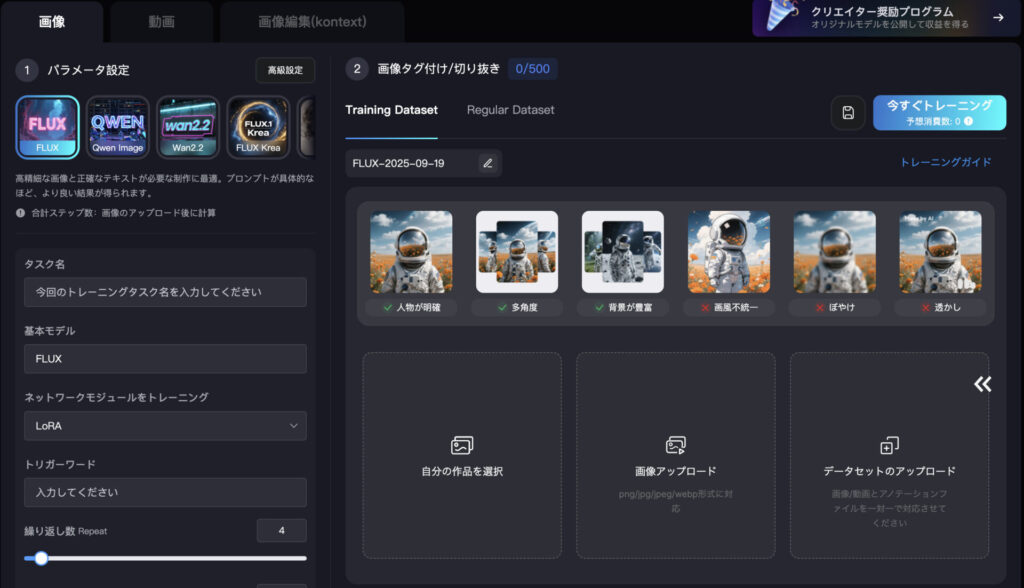Click the 繰り返し数 Repeat slider handle
This screenshot has width=1024, height=588.
[x=41, y=558]
